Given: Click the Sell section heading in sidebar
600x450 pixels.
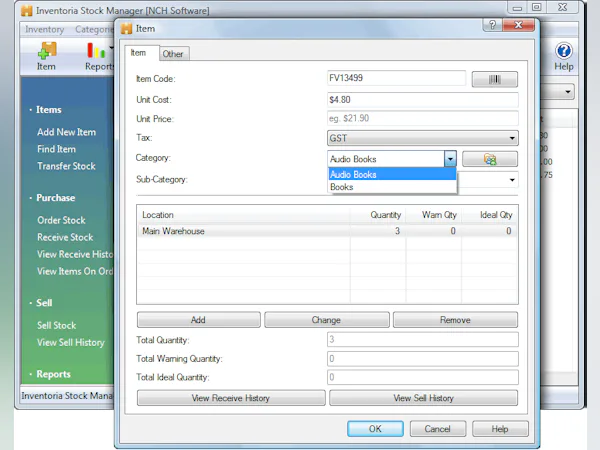Looking at the screenshot, I should [44, 303].
